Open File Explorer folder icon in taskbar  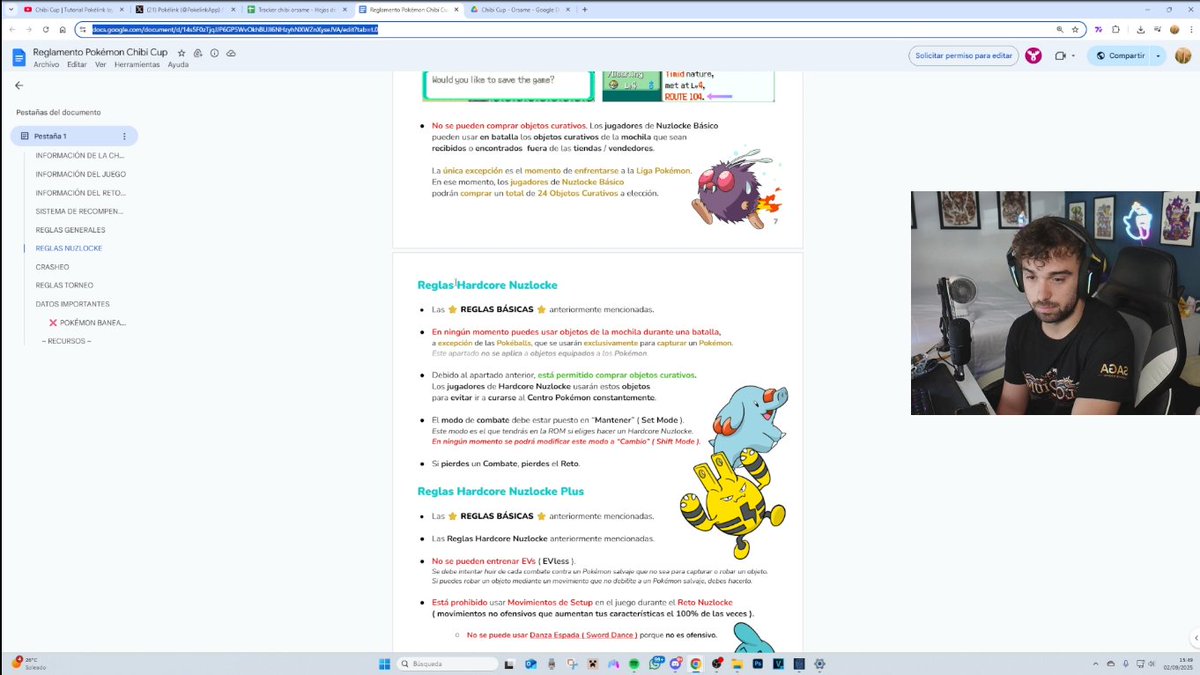coord(737,664)
